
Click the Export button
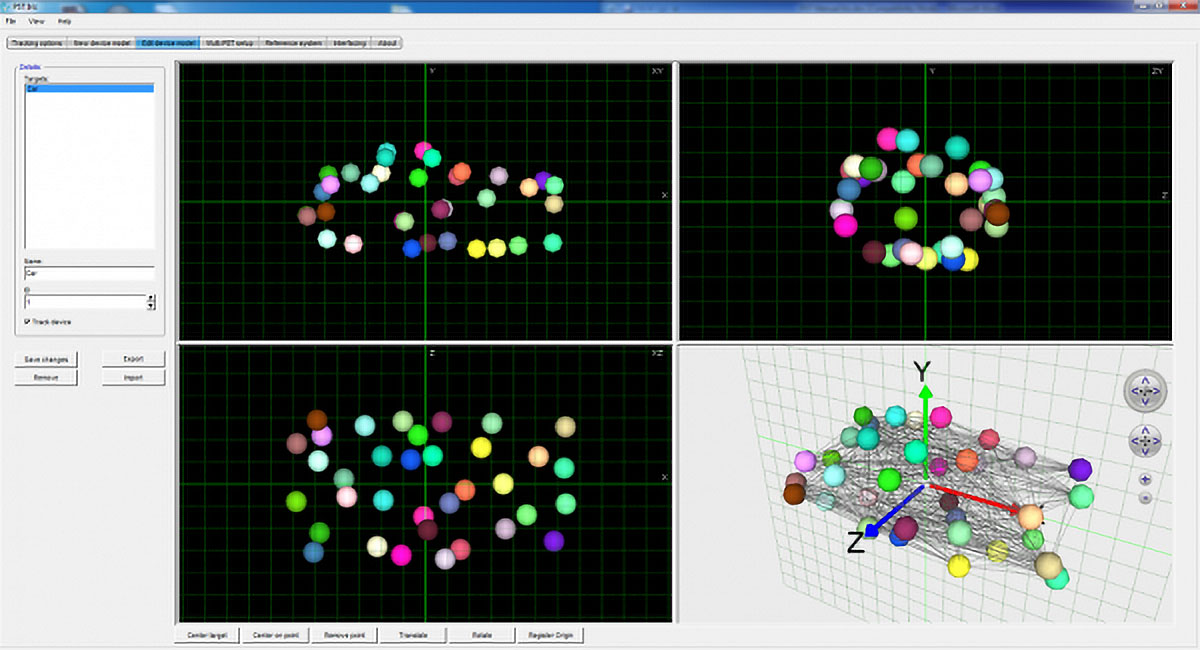133,359
